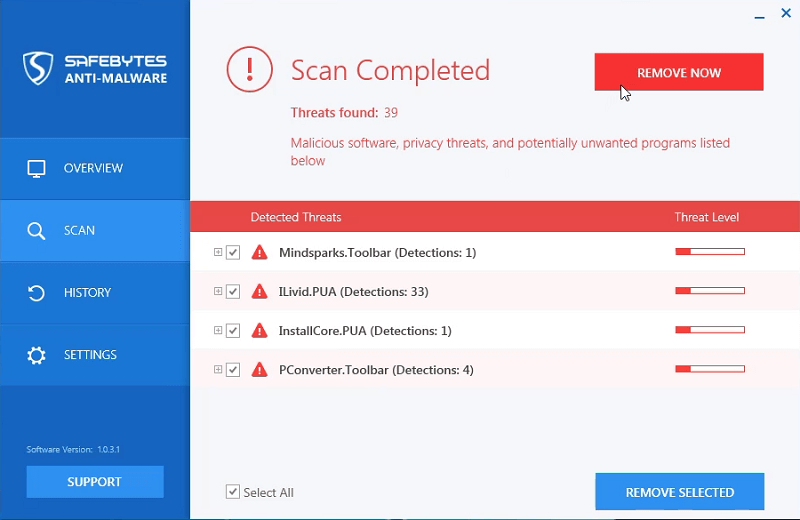The width and height of the screenshot is (800, 520).
Task: Expand the PConverter.Toolbar detection list
Action: click(x=218, y=369)
